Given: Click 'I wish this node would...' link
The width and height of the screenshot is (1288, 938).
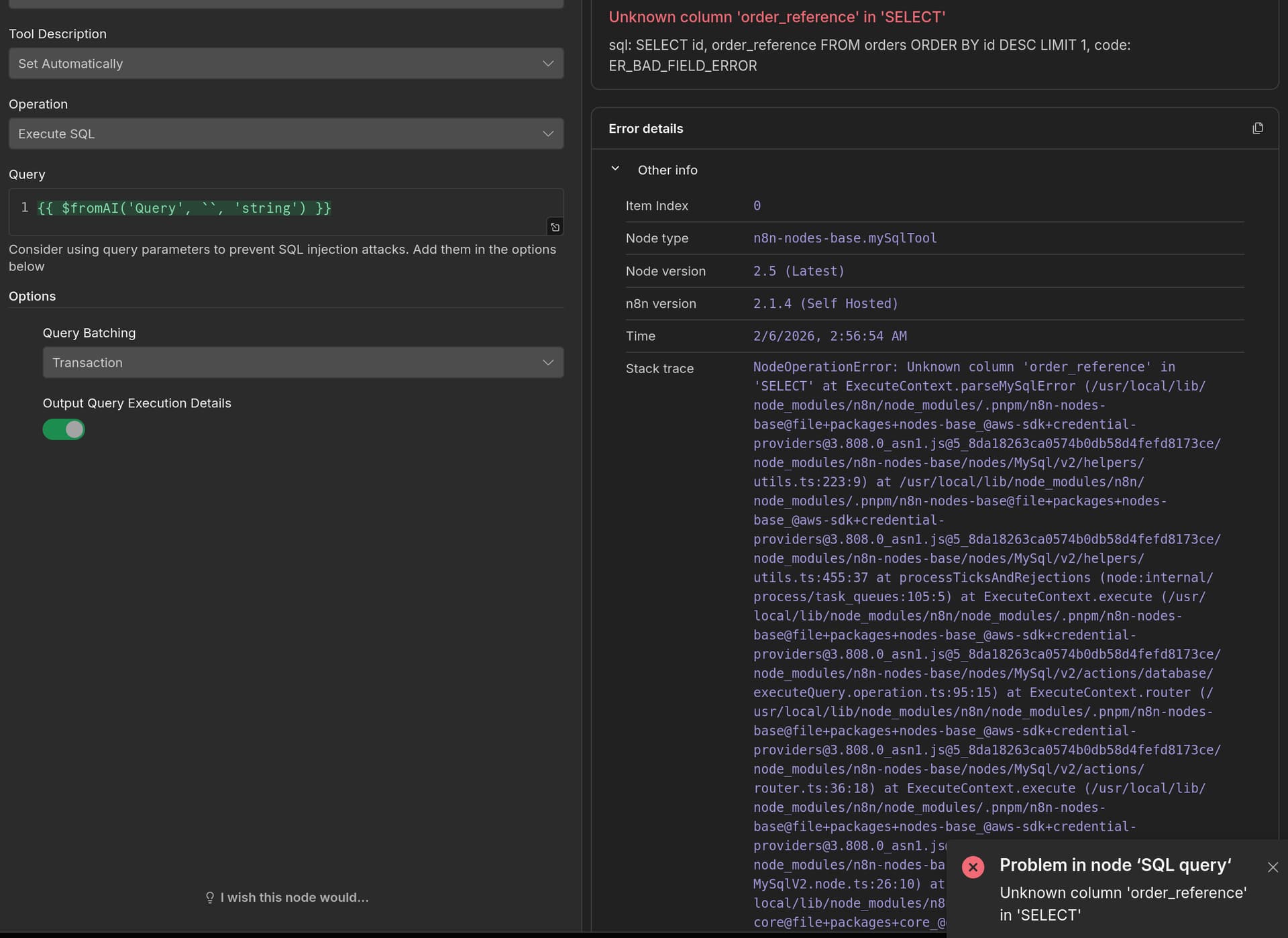Looking at the screenshot, I should 294,897.
